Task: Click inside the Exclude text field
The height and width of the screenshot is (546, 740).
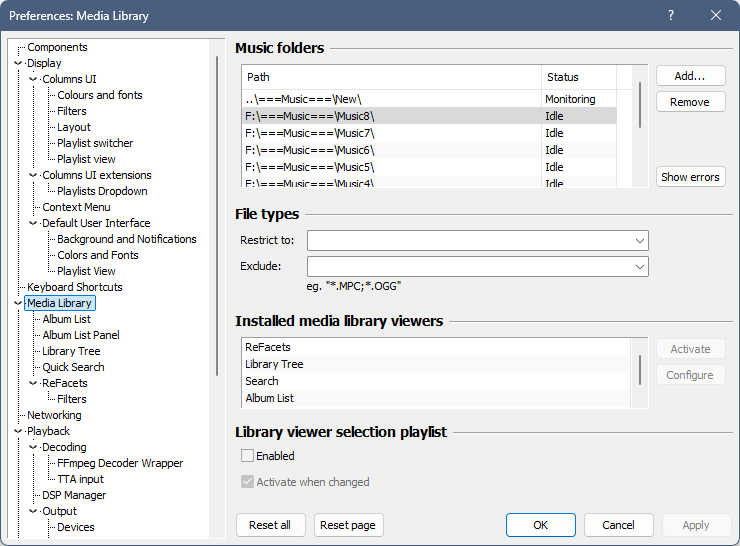Action: point(468,266)
